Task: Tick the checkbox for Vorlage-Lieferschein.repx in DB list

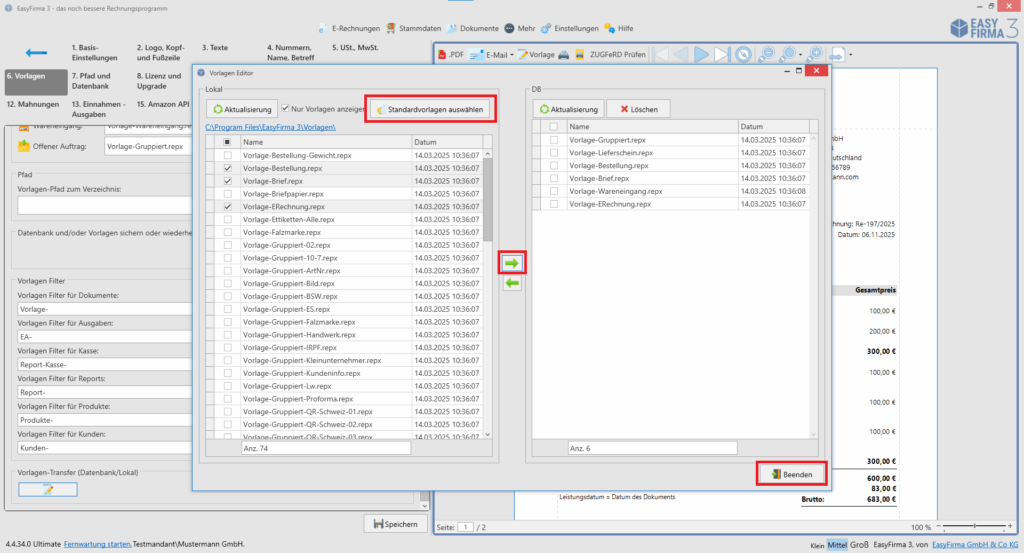Action: [553, 152]
